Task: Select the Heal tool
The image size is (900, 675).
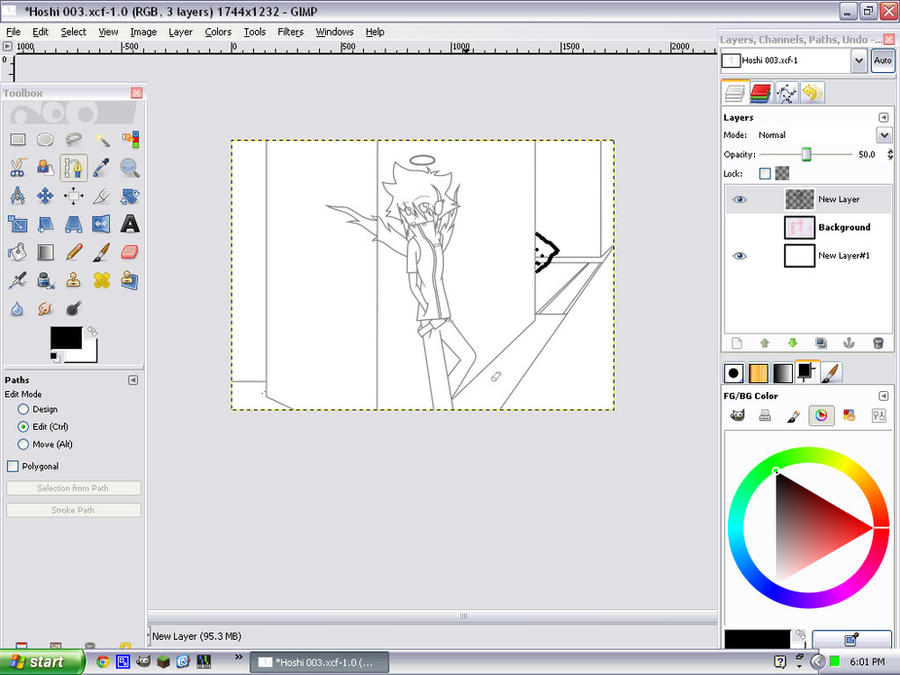Action: coord(102,280)
